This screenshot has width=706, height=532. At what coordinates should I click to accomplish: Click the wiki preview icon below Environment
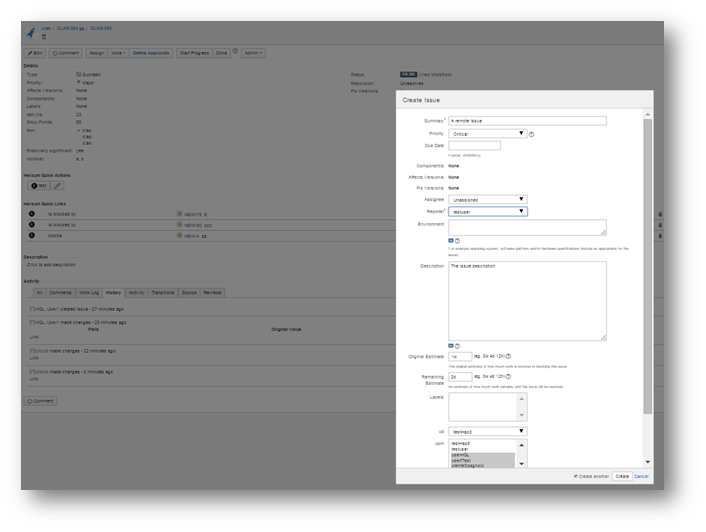(x=450, y=241)
